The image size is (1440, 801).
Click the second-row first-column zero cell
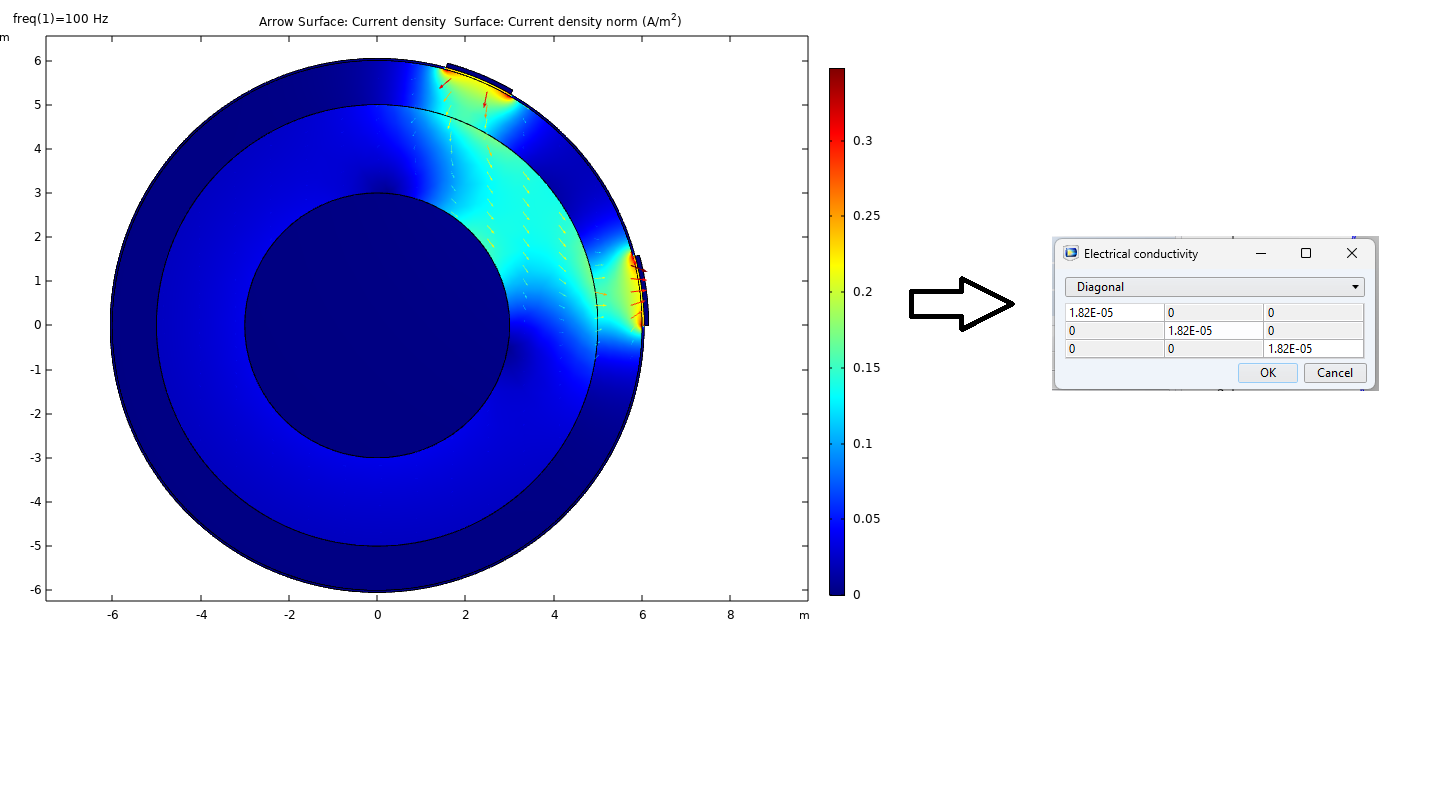click(1115, 331)
